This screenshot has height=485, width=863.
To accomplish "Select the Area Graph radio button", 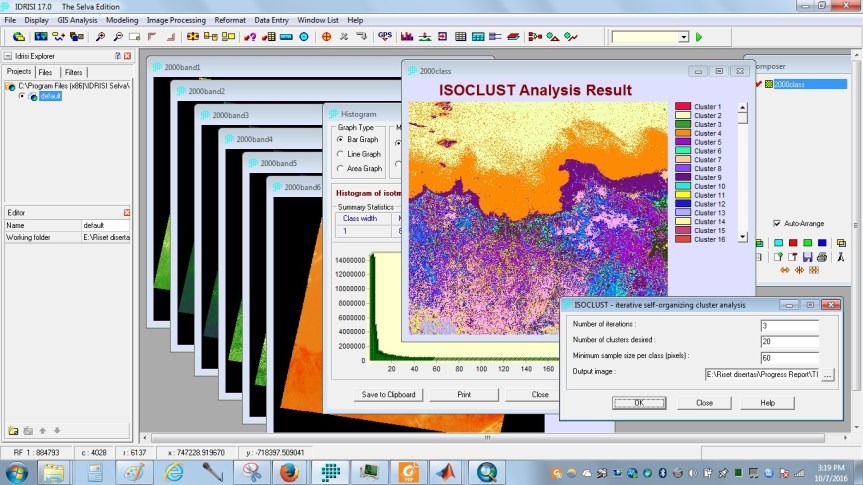I will pos(340,168).
